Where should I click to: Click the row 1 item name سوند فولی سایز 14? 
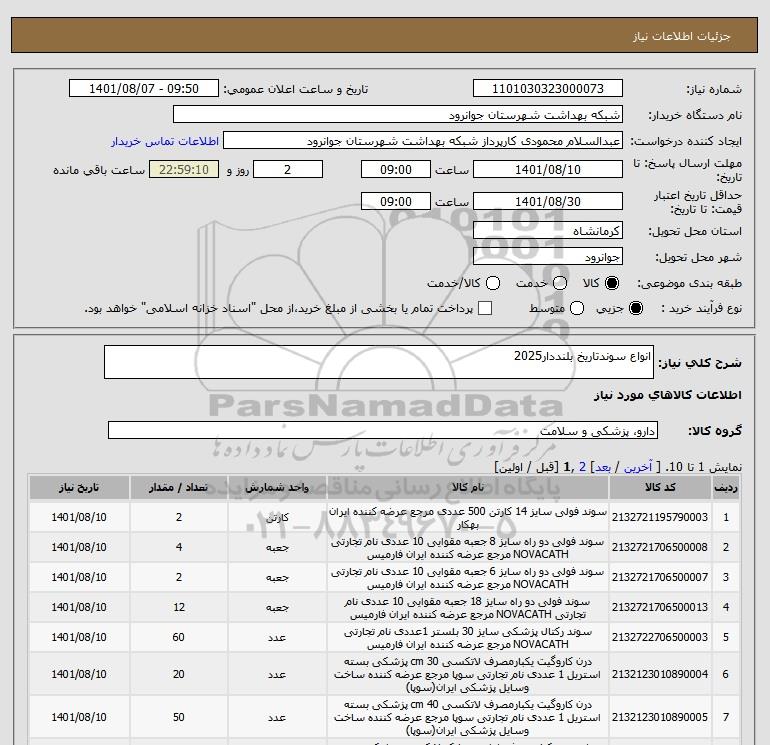tap(468, 518)
